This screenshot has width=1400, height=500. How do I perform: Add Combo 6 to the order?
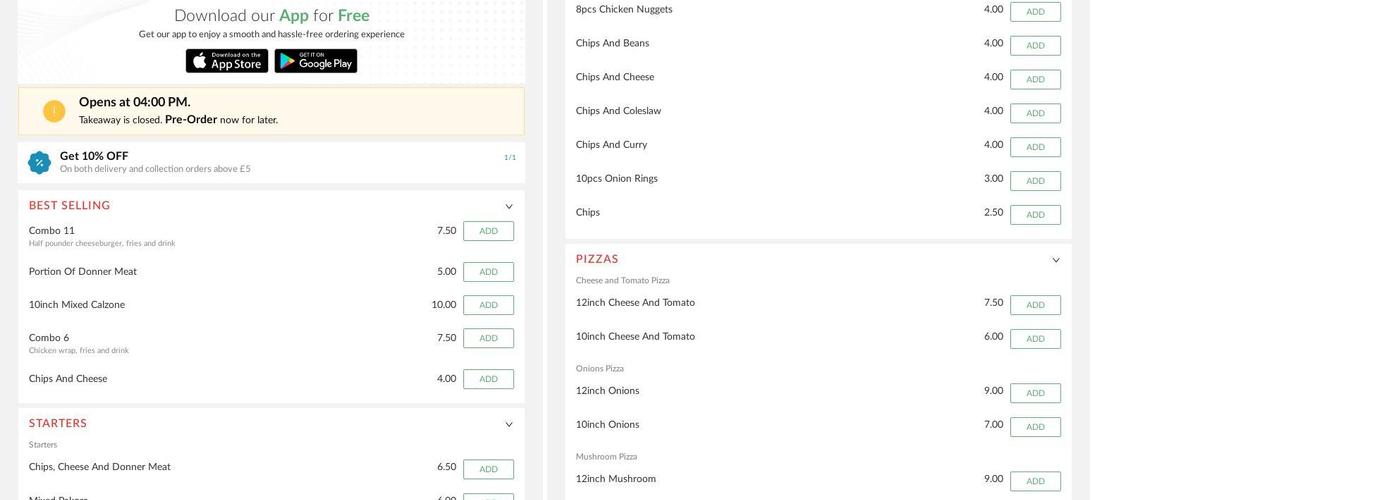click(x=488, y=338)
